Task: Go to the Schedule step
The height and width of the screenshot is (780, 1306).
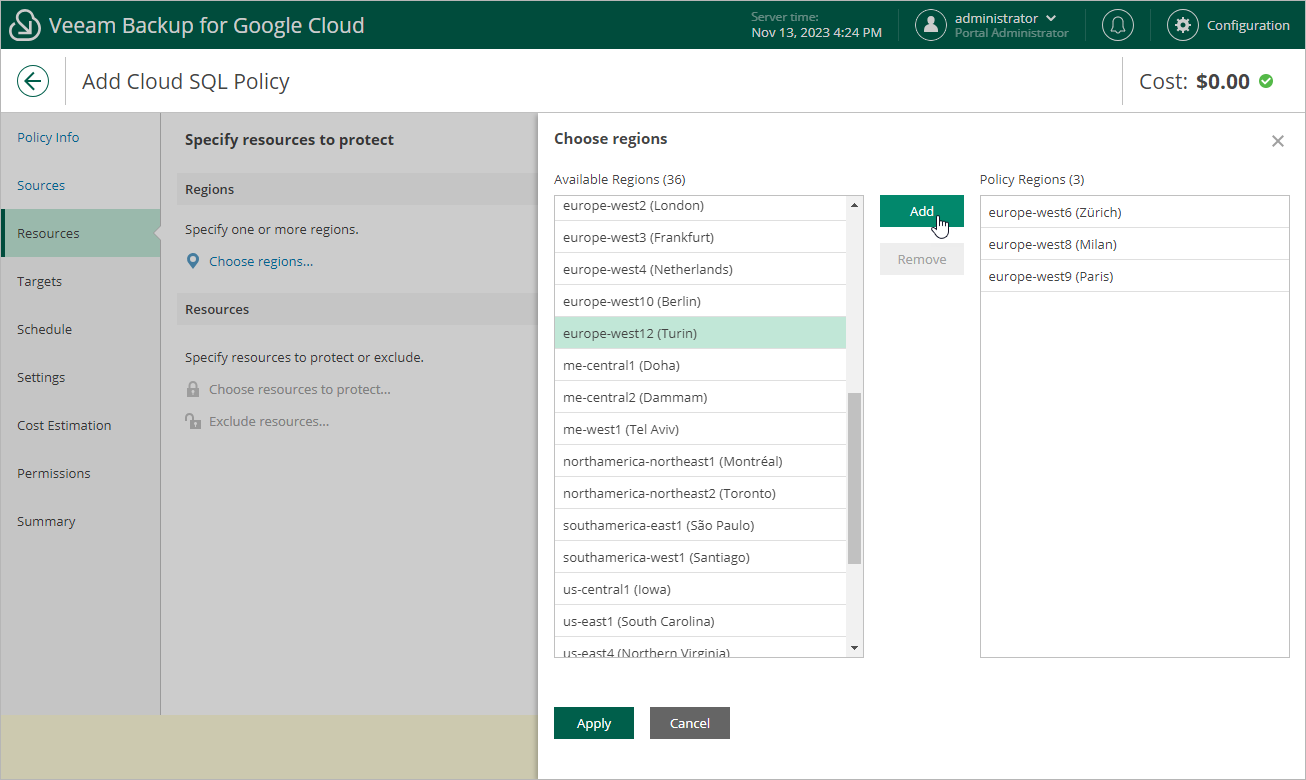Action: tap(44, 329)
